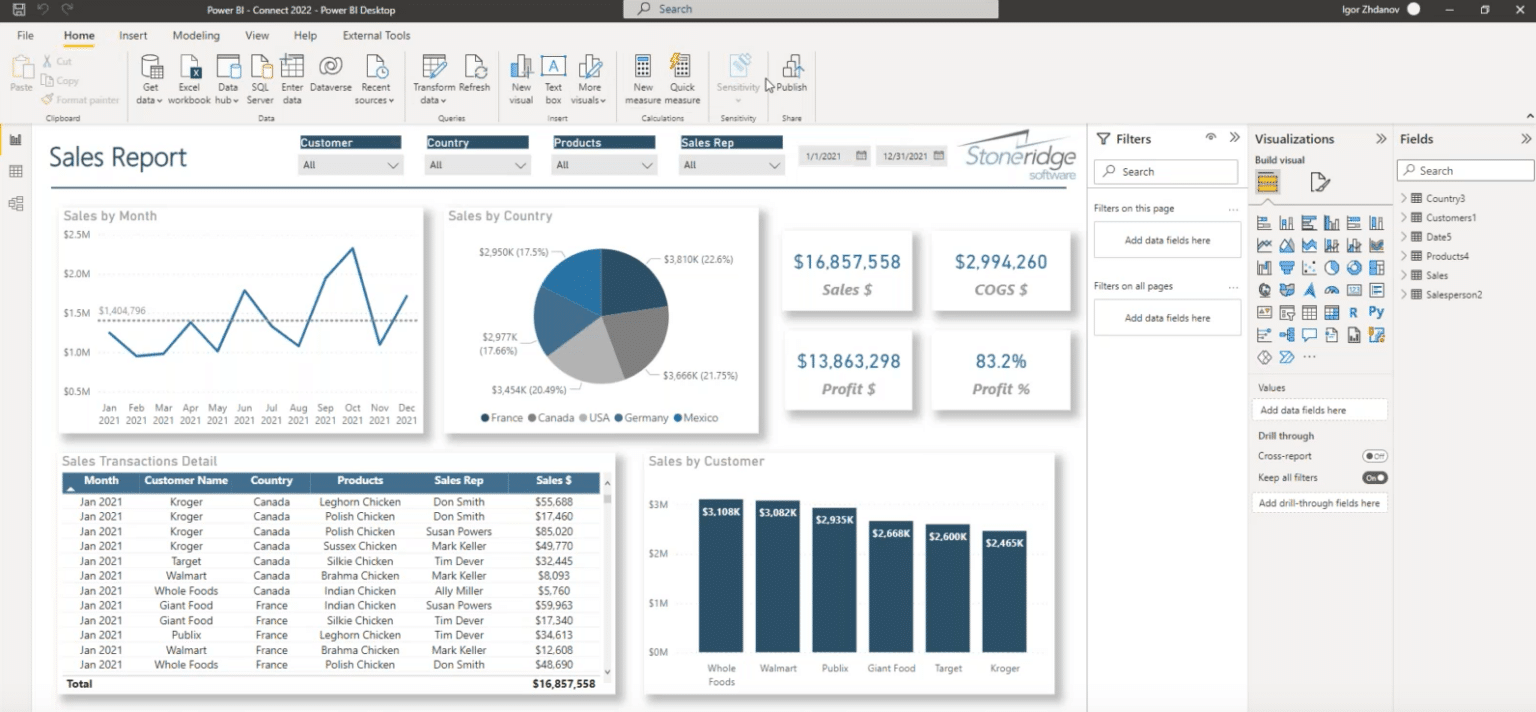Insert a New visual from the ribbon
Viewport: 1536px width, 712px height.
point(520,78)
